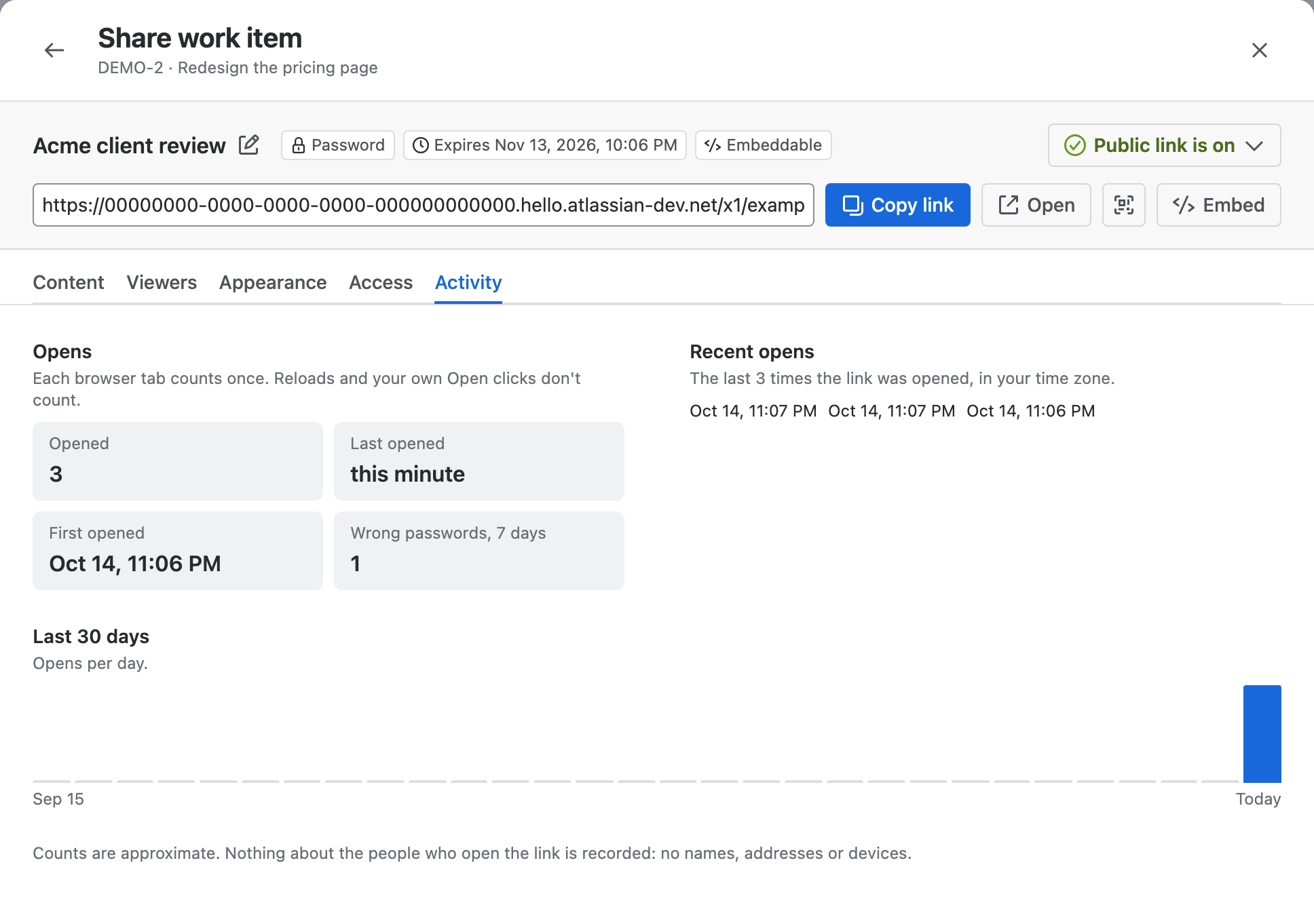Click the First opened Oct 14 card
Image resolution: width=1314 pixels, height=924 pixels.
pyautogui.click(x=178, y=551)
